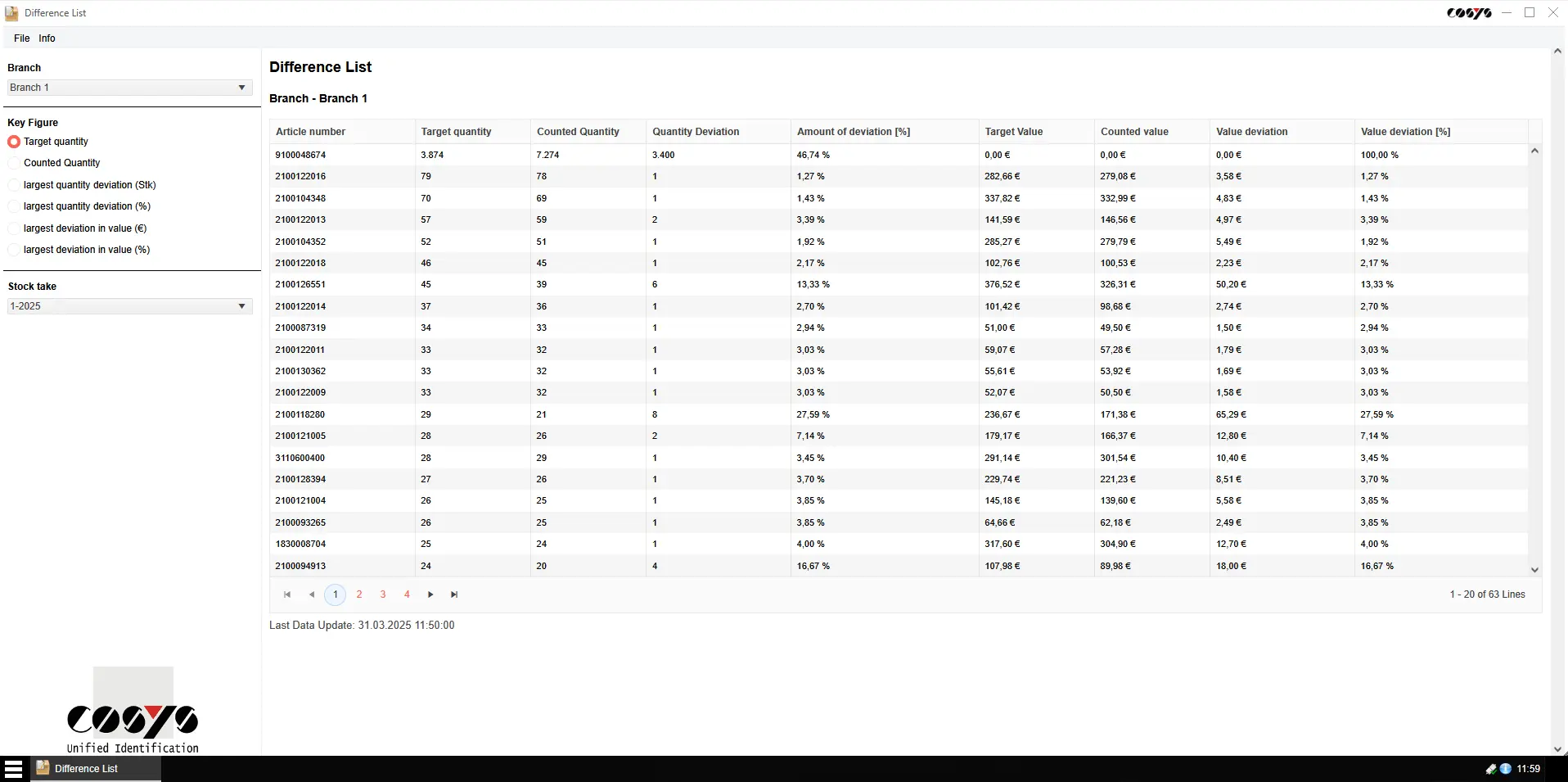The width and height of the screenshot is (1568, 782).
Task: Click the blue tray status icon
Action: point(1505,769)
